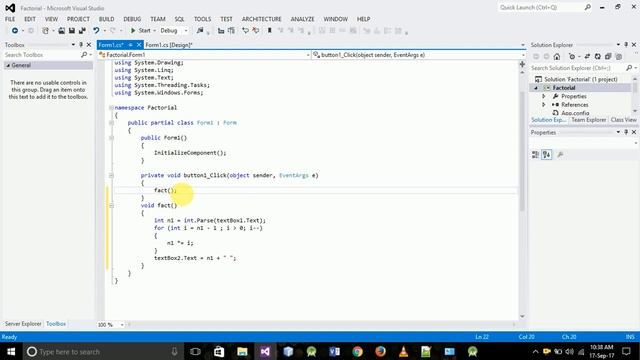The height and width of the screenshot is (360, 640).
Task: Toggle auto-hide pin on Properties panel
Action: click(626, 132)
